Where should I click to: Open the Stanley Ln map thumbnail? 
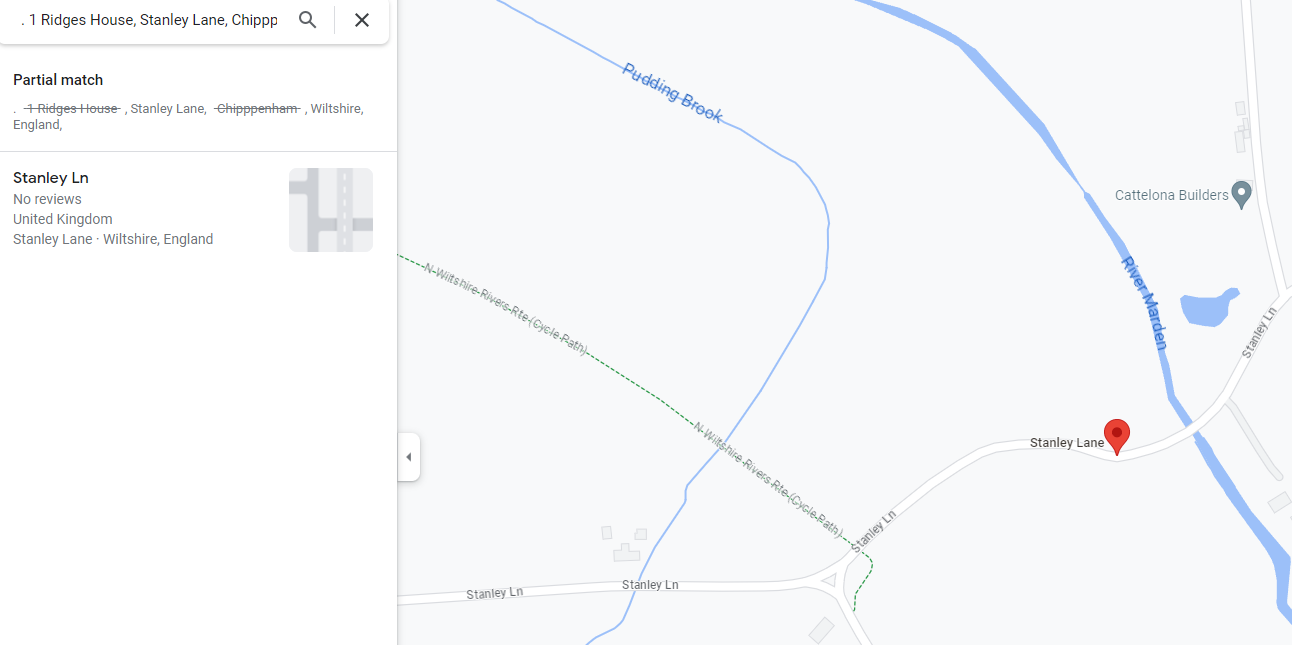pos(331,210)
